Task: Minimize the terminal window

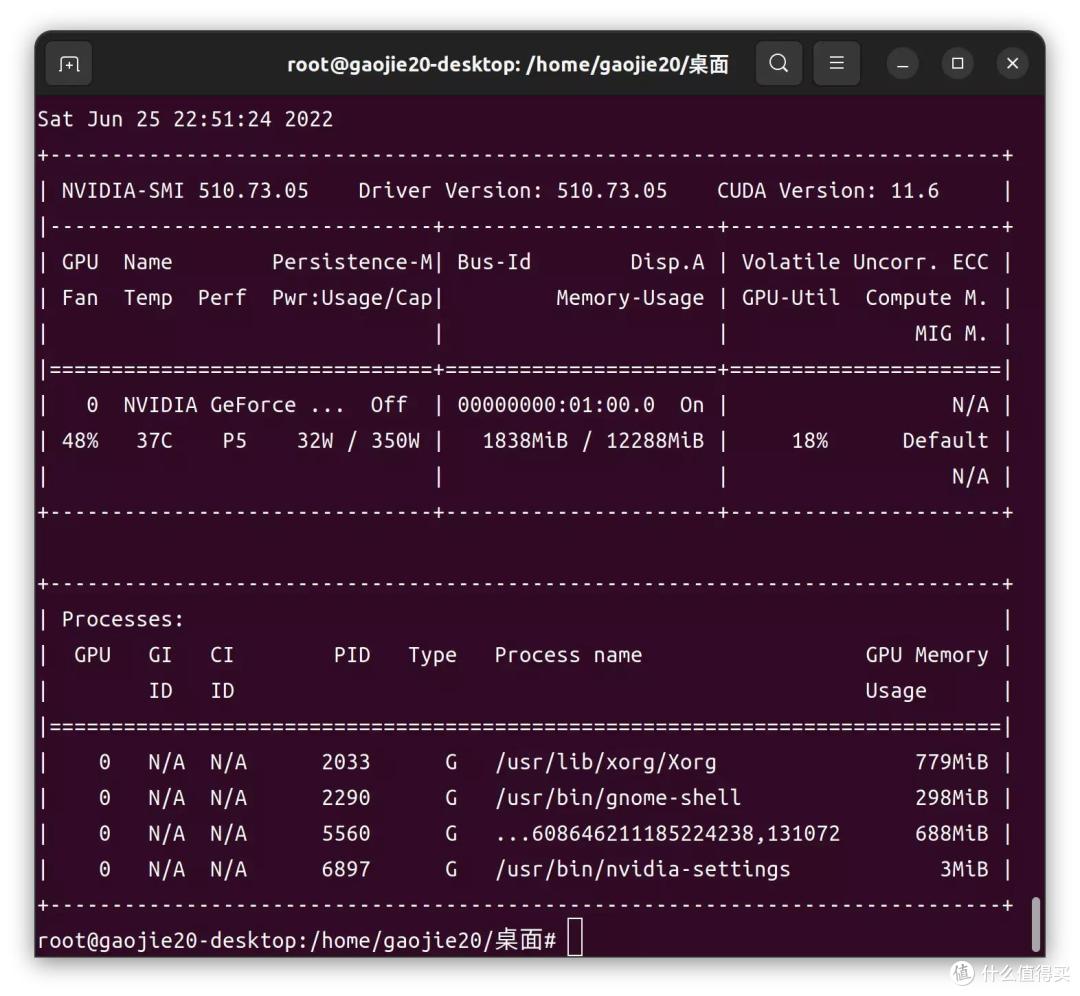Action: 903,64
